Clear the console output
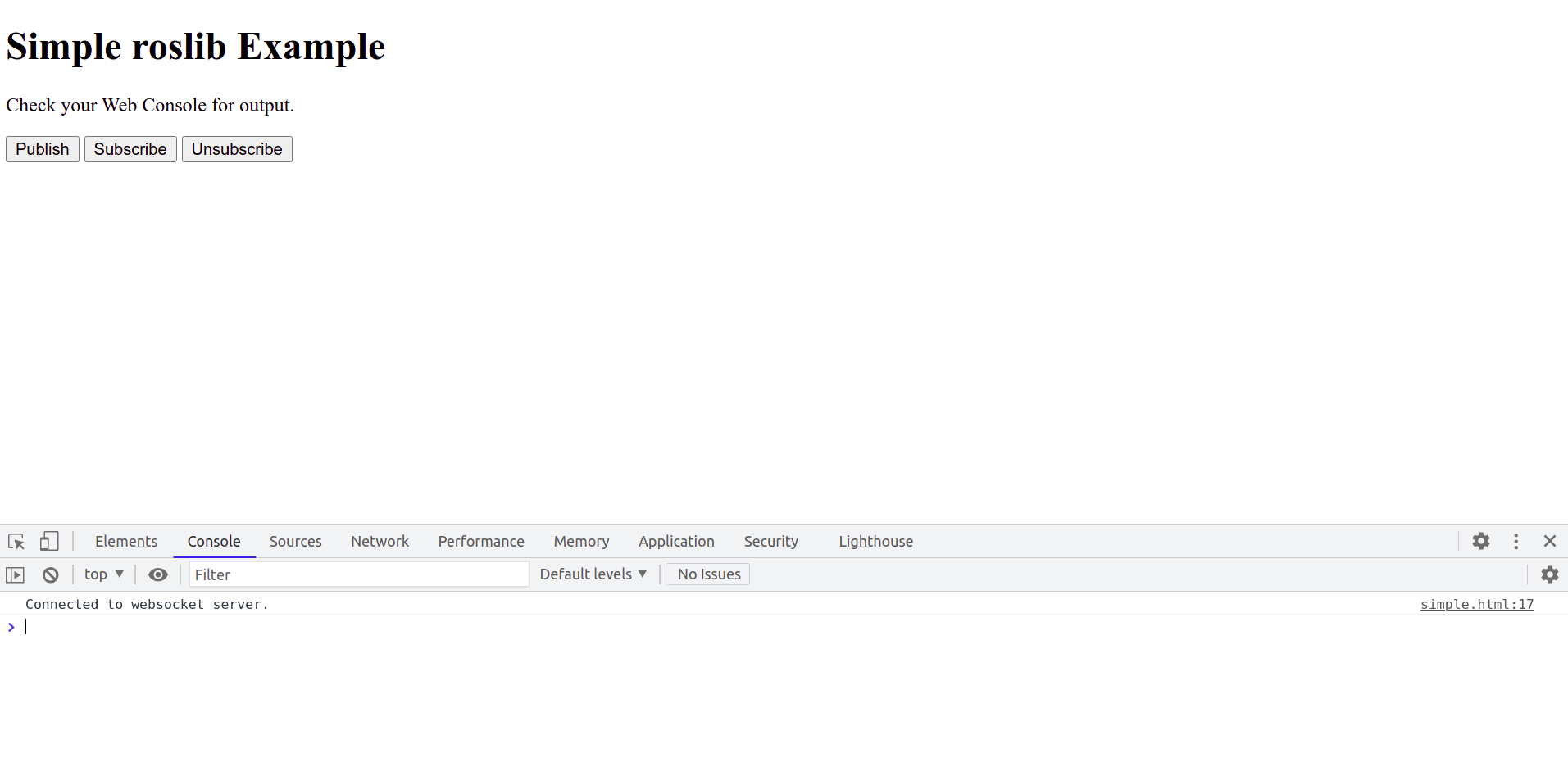The image size is (1568, 772). coord(50,574)
